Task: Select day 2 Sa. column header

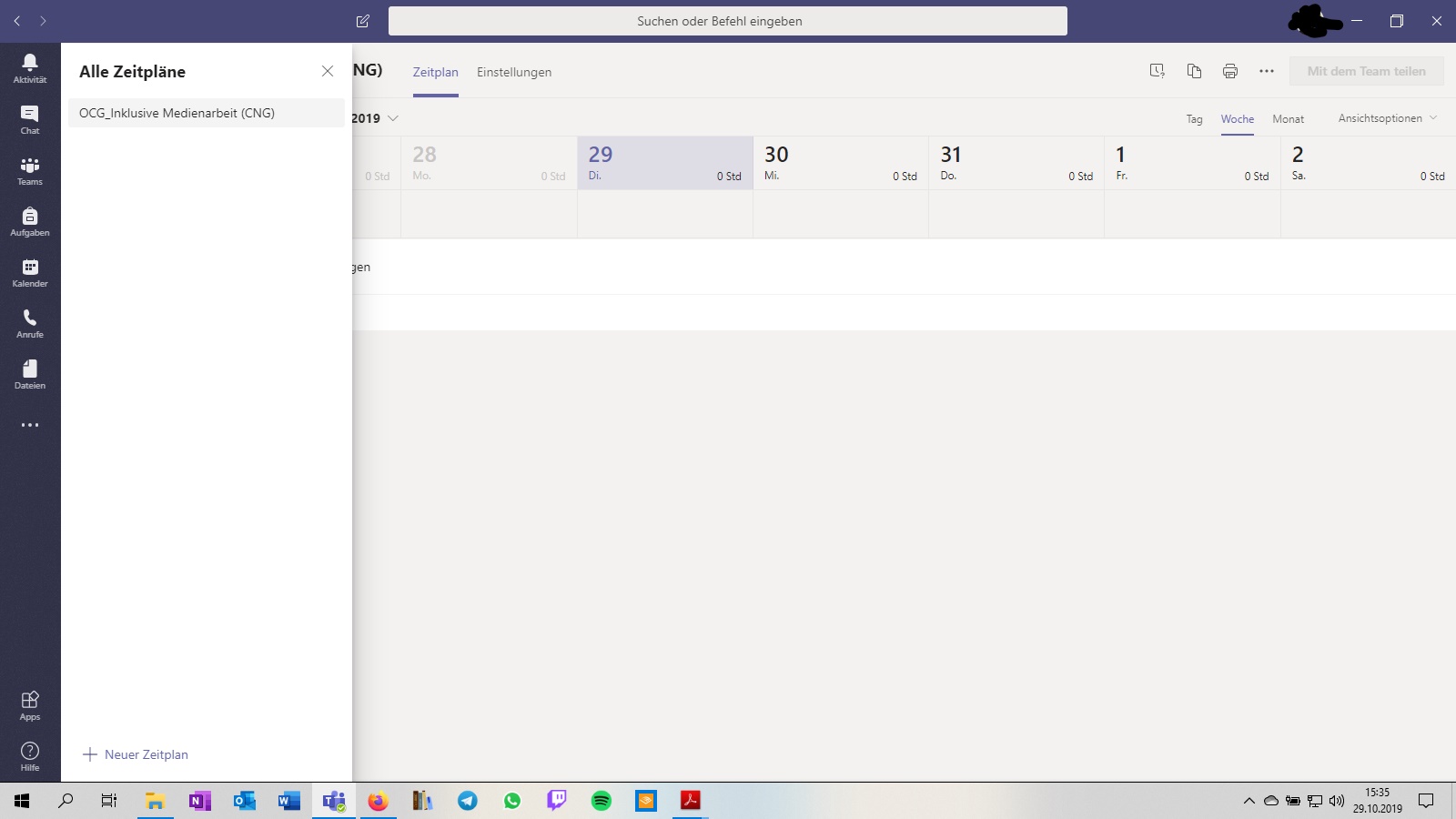Action: [1369, 163]
